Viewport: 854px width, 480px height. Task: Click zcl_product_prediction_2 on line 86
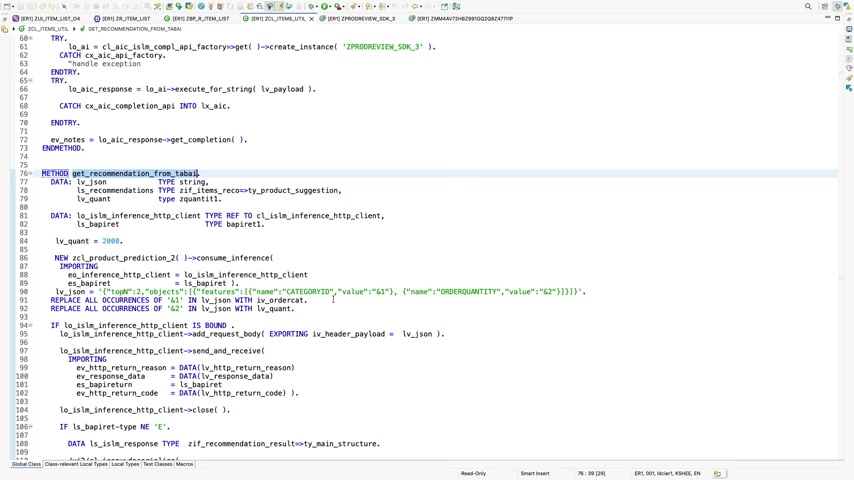125,258
